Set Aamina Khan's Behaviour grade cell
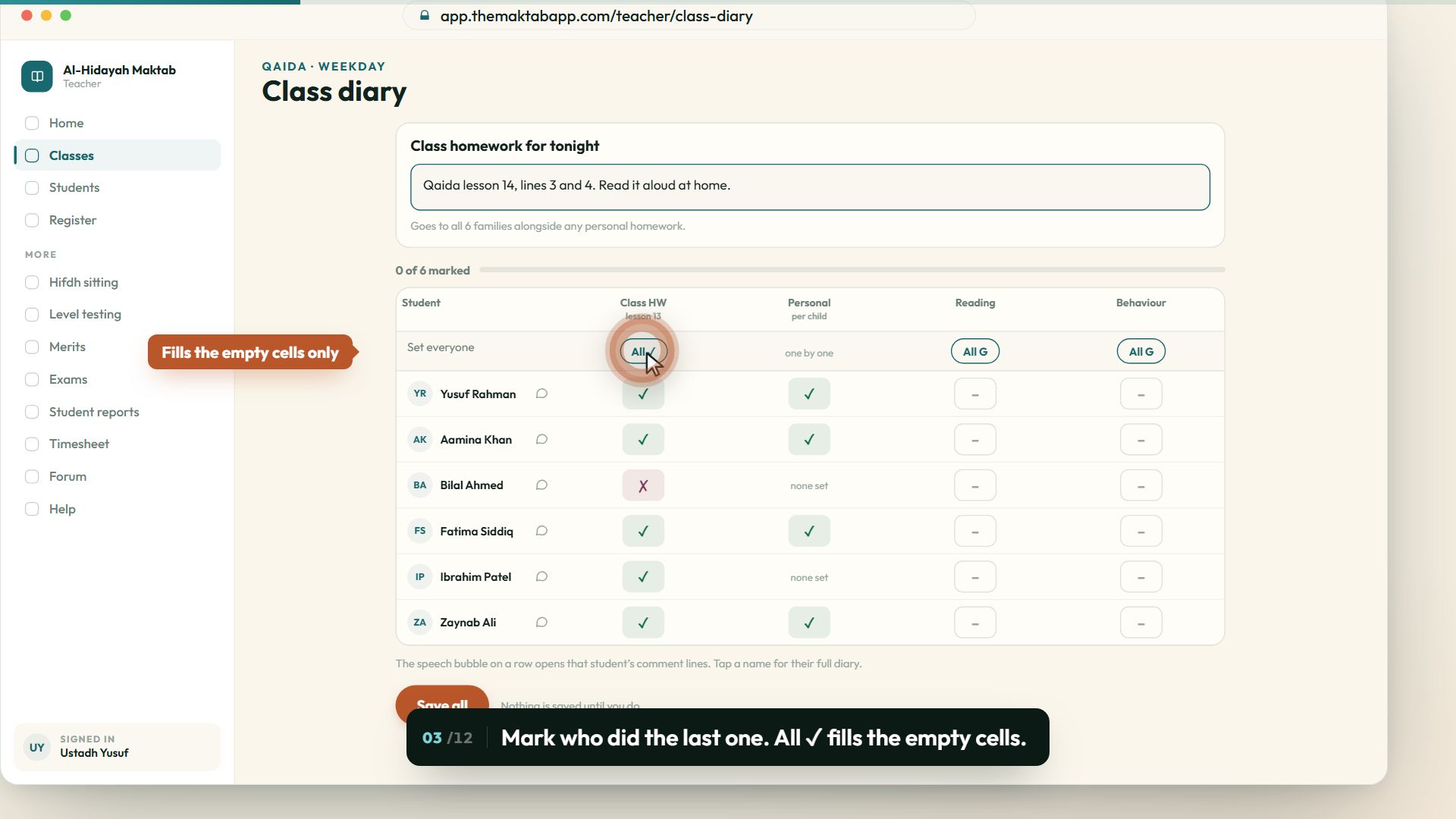 [1141, 439]
